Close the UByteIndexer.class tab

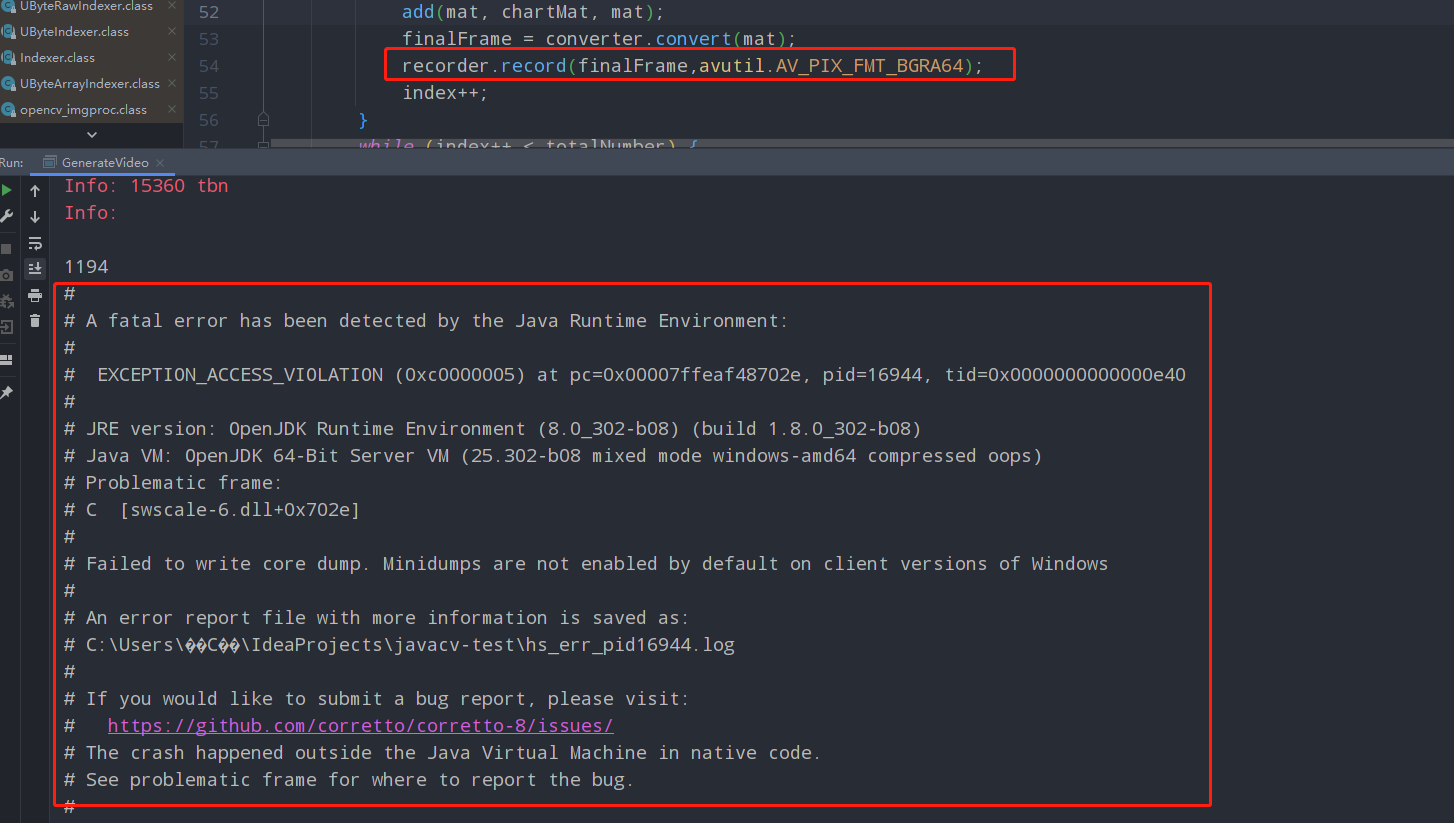click(x=172, y=31)
